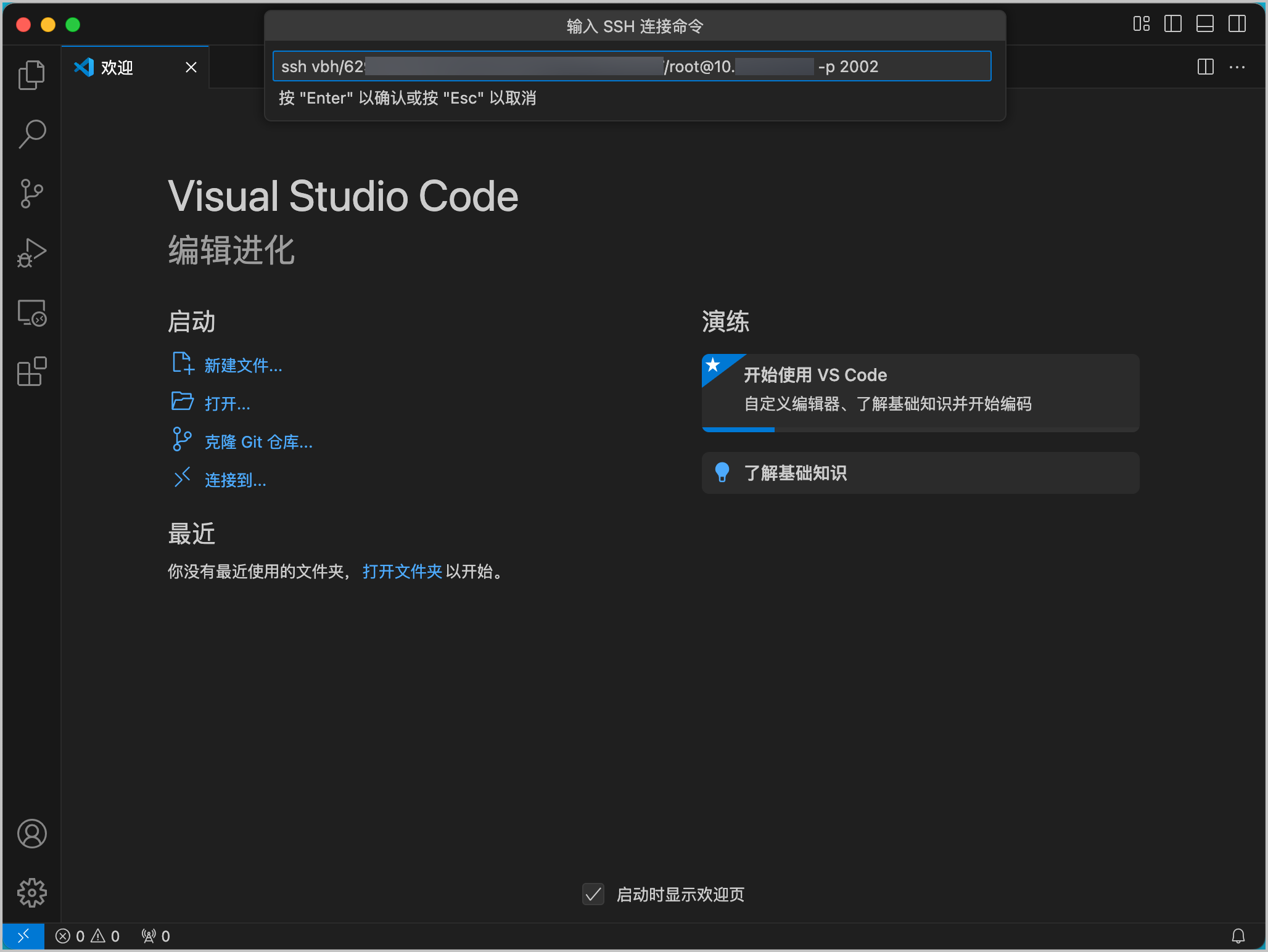Show errors and warnings count in status bar
This screenshot has height=952, width=1268.
[x=88, y=937]
